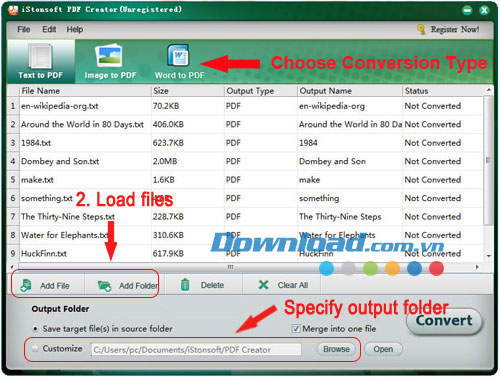Select the Image to PDF conversion type
The height and width of the screenshot is (379, 500).
[110, 62]
